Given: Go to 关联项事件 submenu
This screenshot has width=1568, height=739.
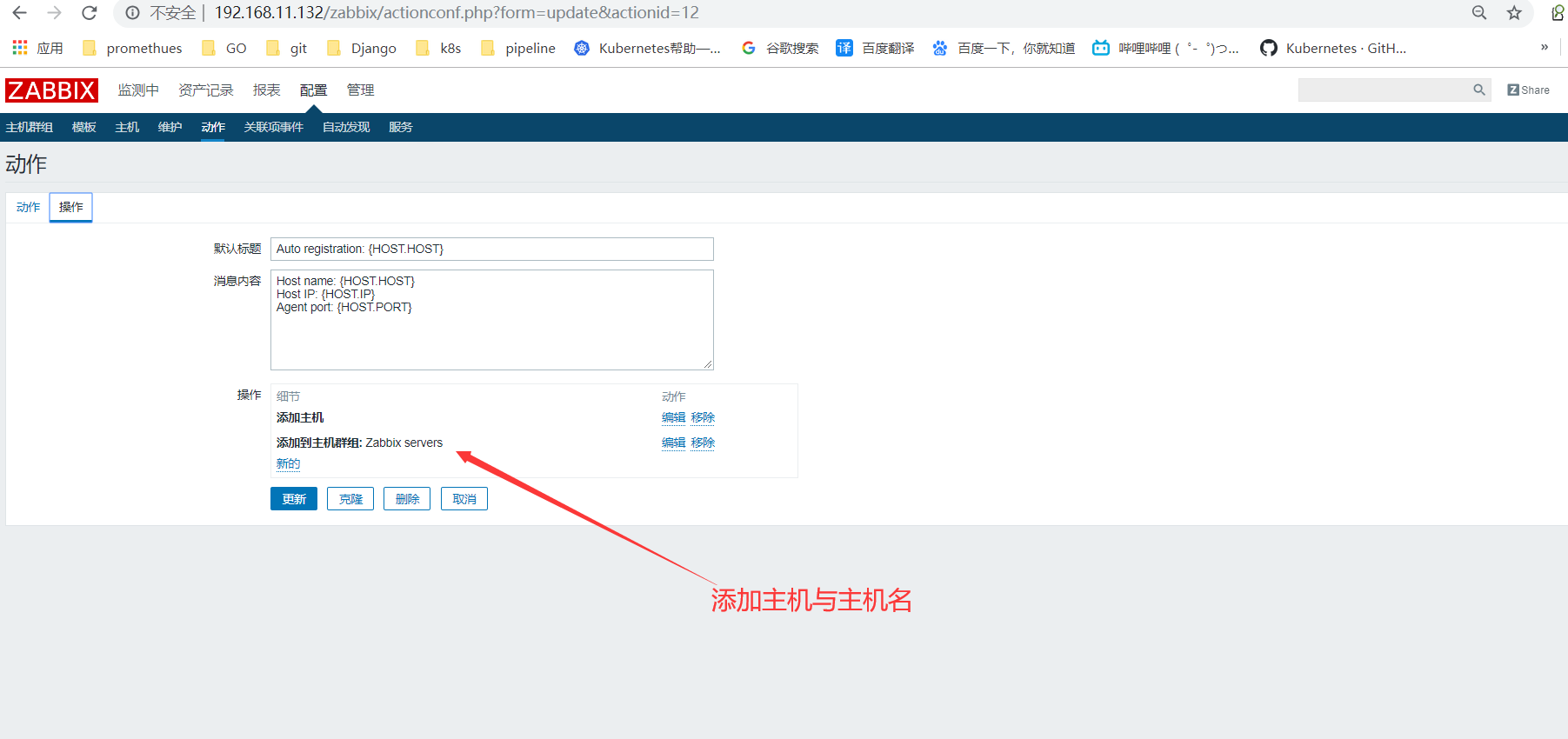Looking at the screenshot, I should pyautogui.click(x=274, y=127).
